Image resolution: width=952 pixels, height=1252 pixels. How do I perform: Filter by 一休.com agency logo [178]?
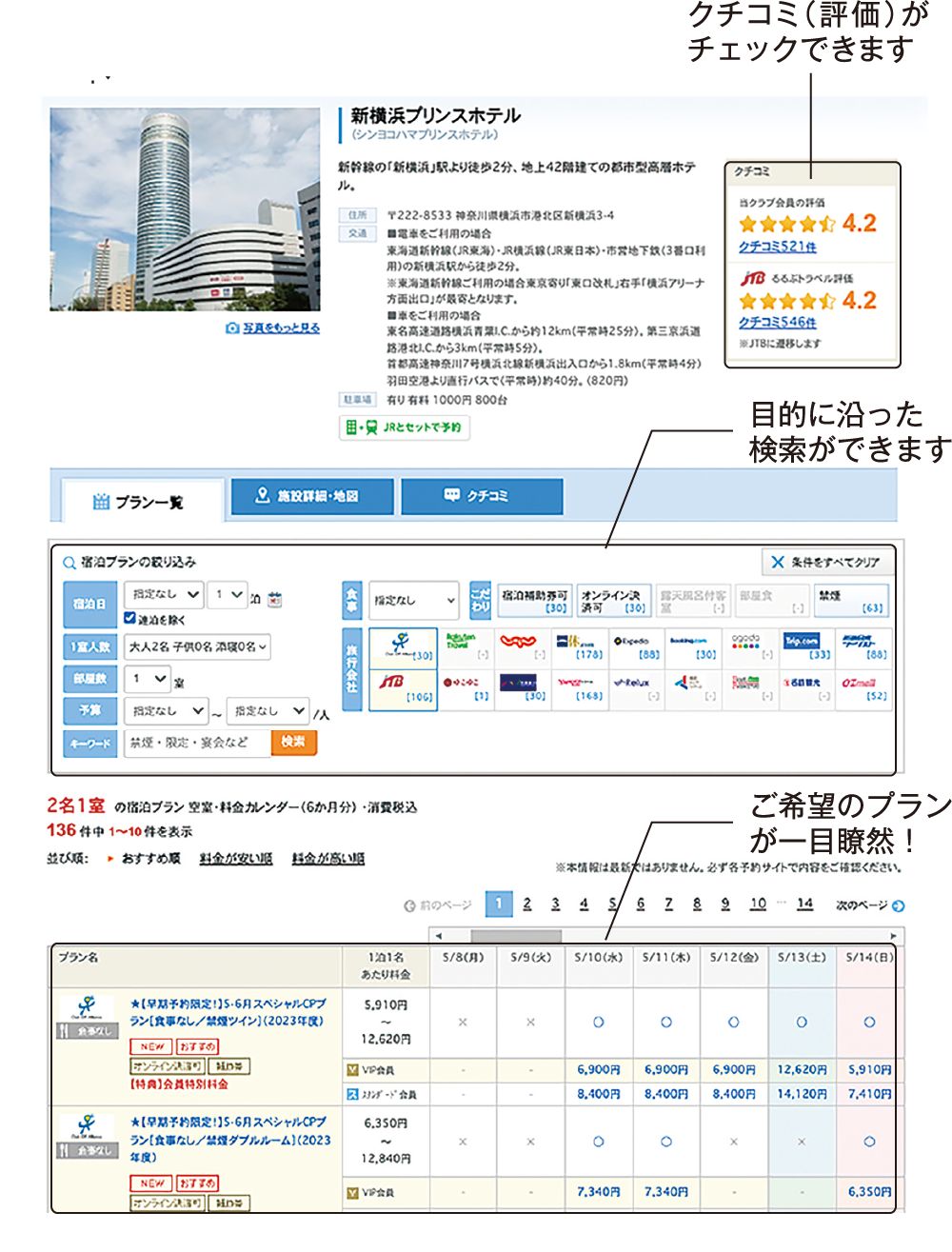point(579,647)
